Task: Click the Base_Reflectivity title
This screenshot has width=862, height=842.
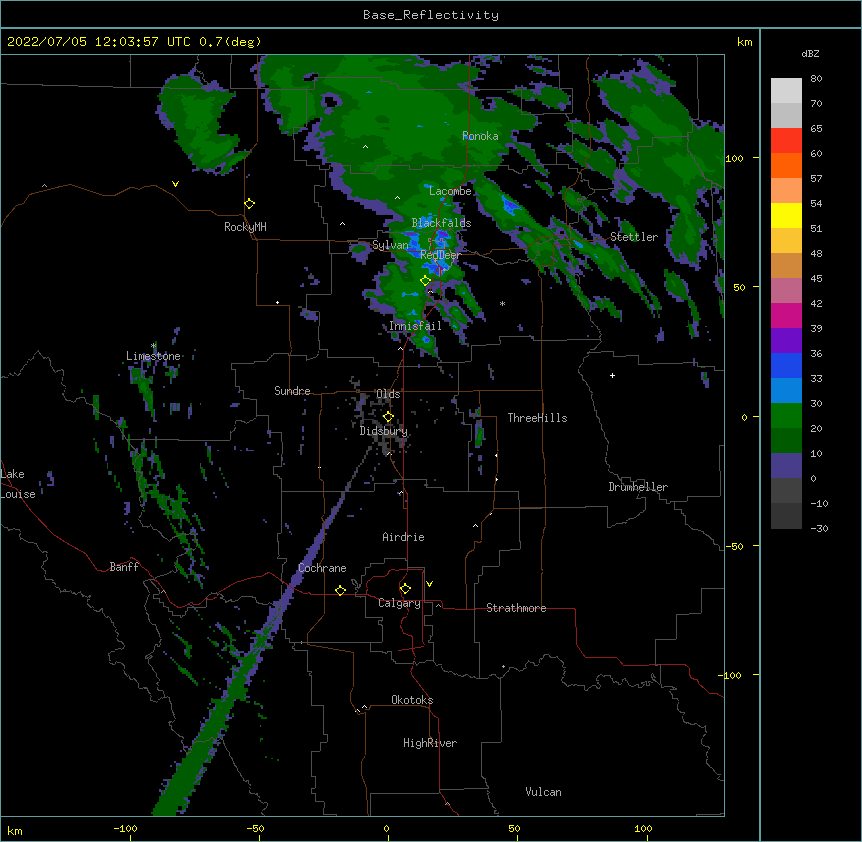Action: [x=431, y=15]
